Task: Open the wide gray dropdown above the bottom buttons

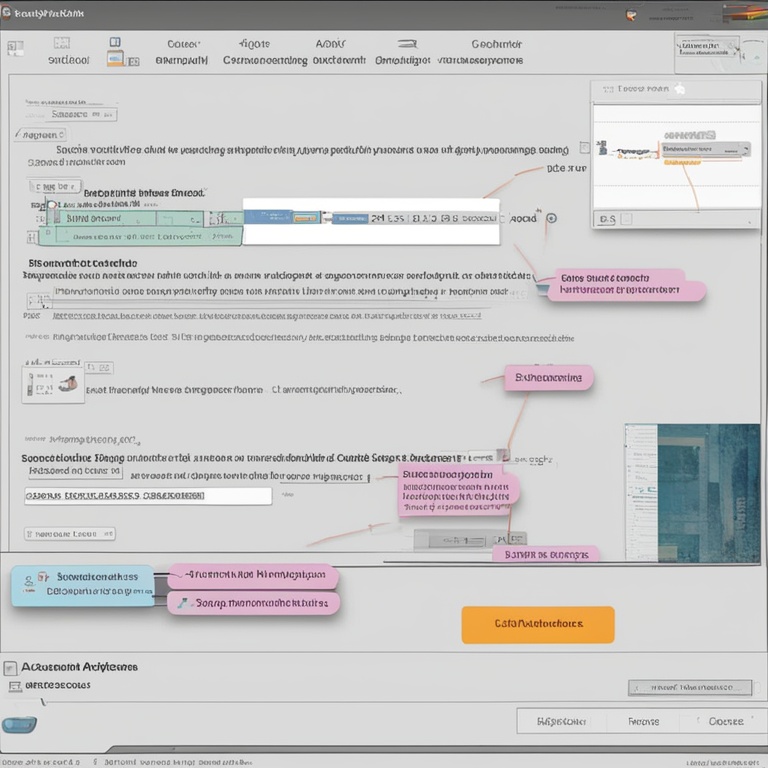Action: point(689,688)
